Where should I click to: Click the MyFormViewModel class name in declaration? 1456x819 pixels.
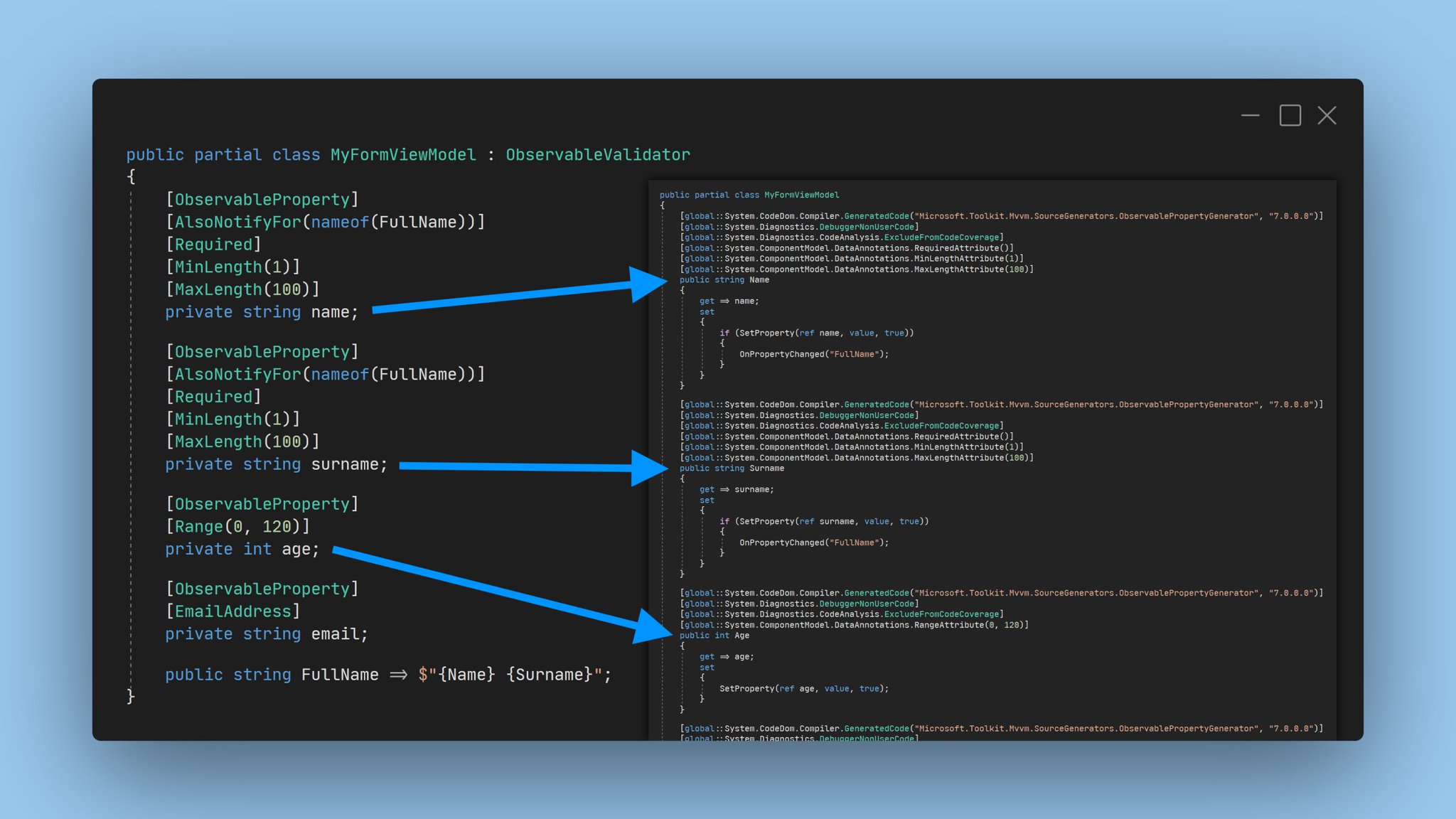click(402, 155)
